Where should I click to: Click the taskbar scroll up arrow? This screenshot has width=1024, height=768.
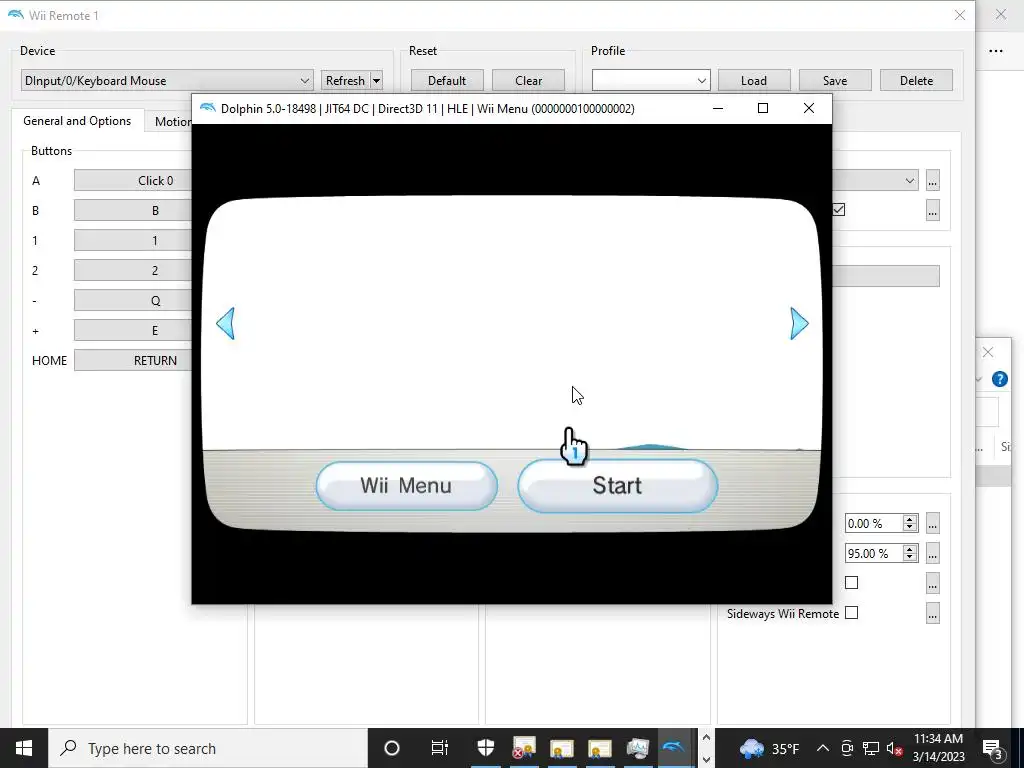click(x=706, y=738)
